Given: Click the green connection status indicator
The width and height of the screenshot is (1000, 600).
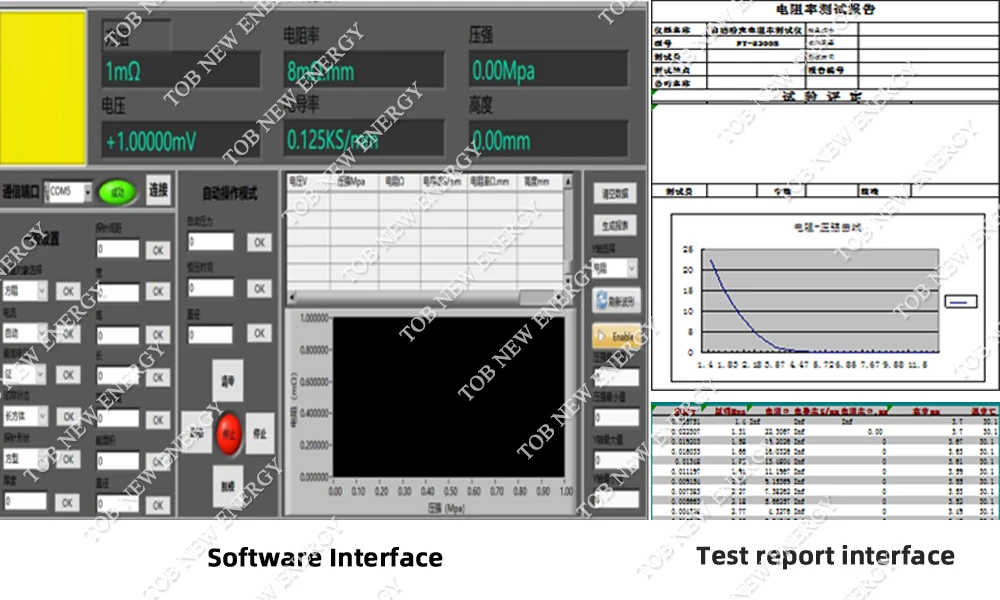Looking at the screenshot, I should pos(119,190).
